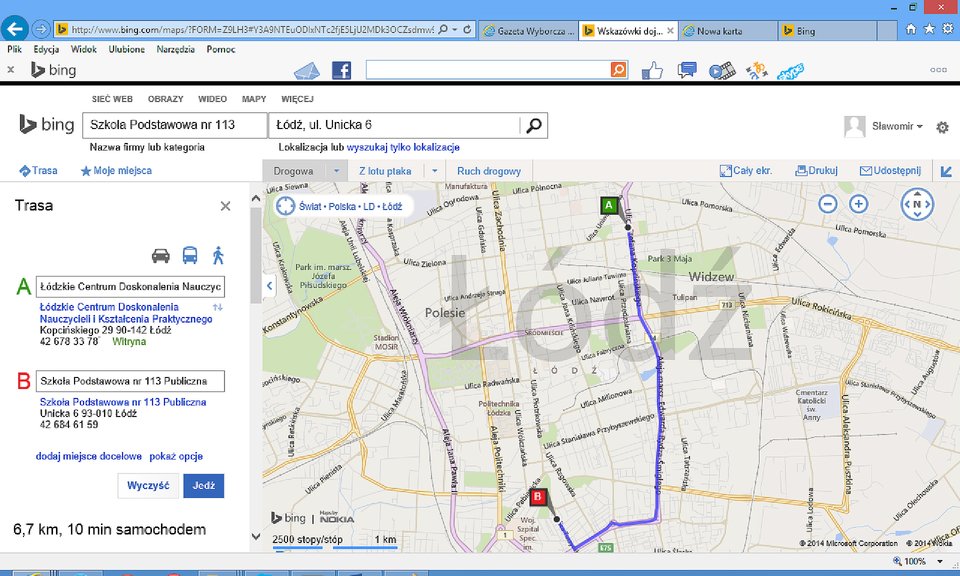960x576 pixels.
Task: Close the Trasa panel with X
Action: [x=225, y=206]
